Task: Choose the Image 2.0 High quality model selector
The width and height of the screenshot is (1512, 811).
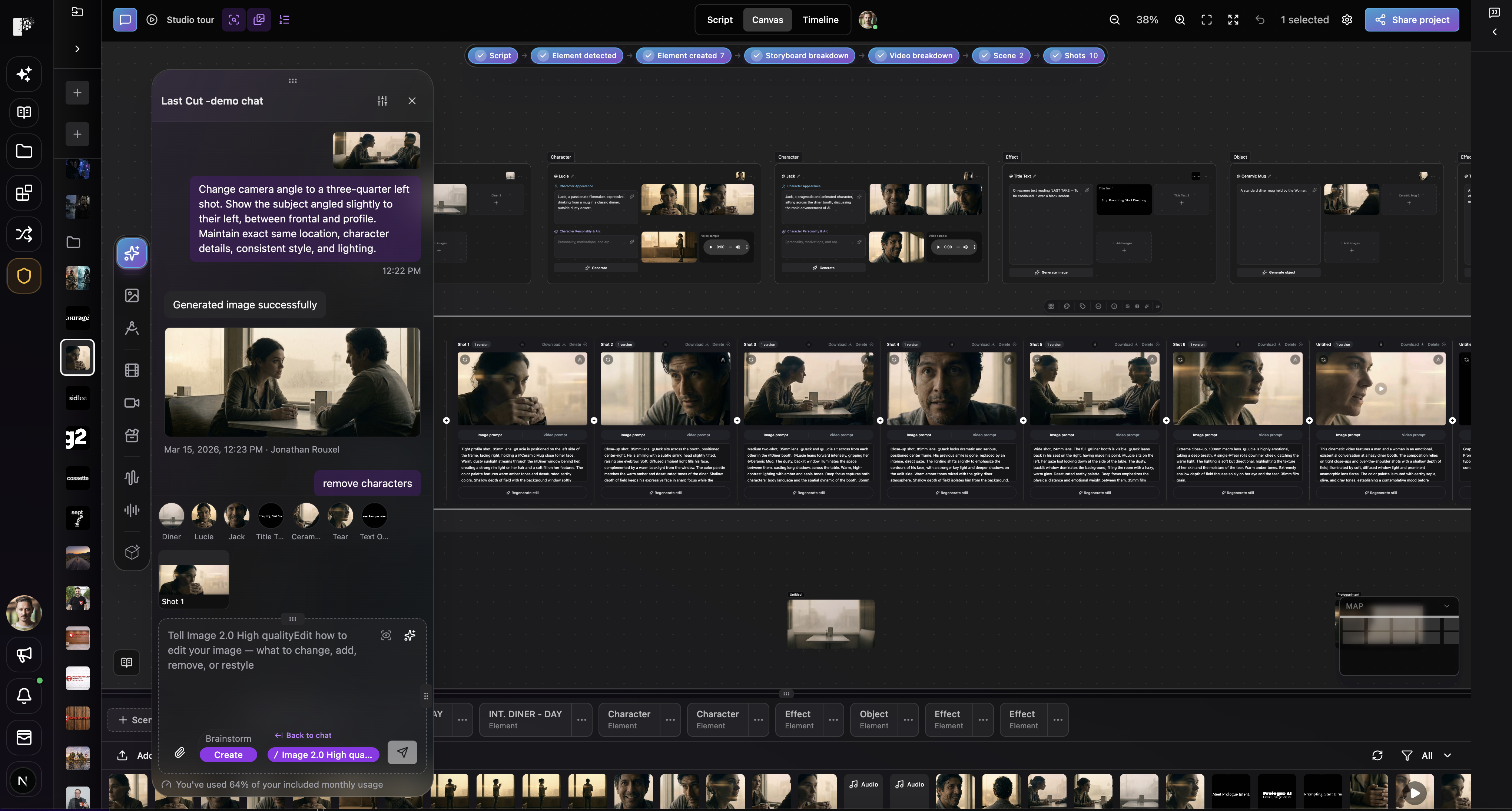Action: pos(324,755)
